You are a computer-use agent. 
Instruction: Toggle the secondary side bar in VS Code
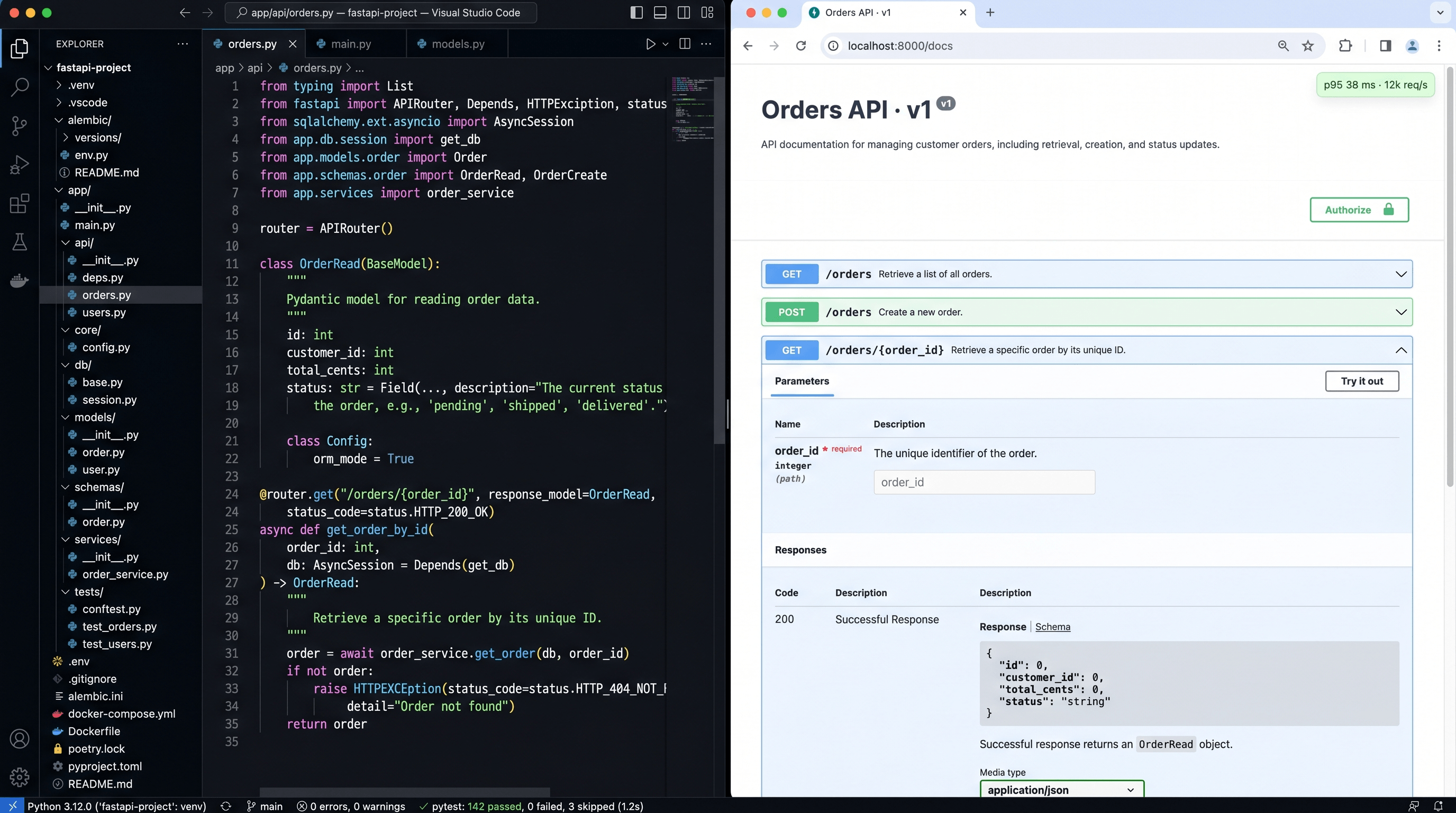point(684,12)
